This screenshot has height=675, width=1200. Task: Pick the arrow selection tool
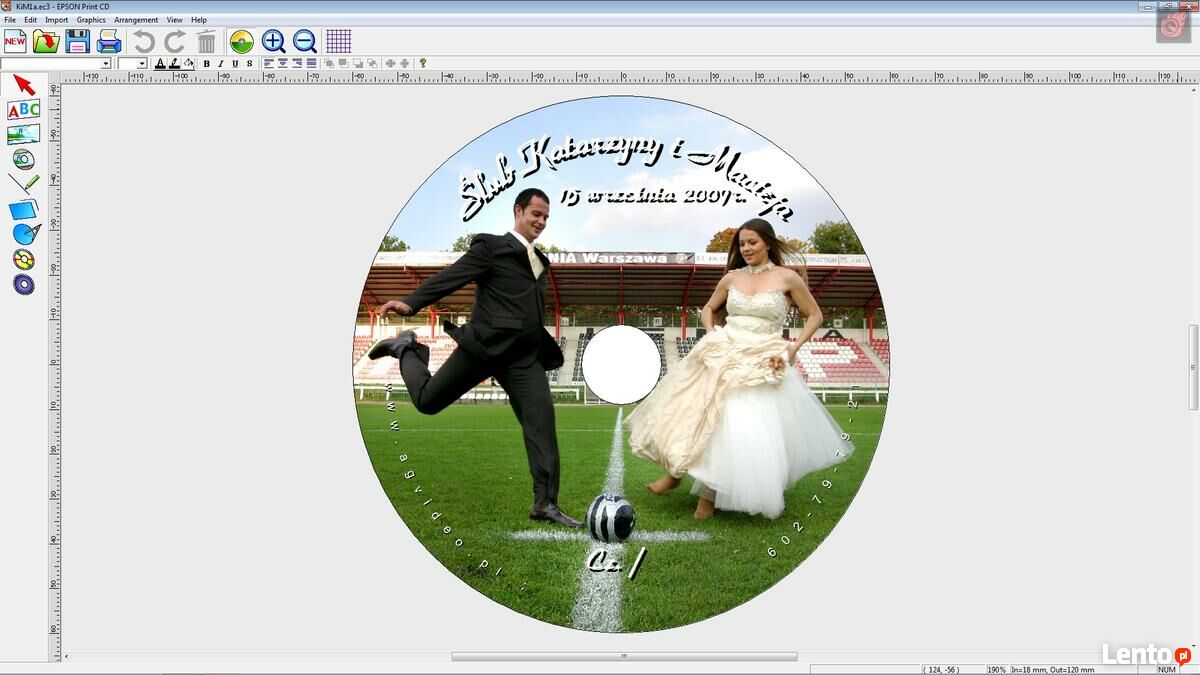point(24,85)
